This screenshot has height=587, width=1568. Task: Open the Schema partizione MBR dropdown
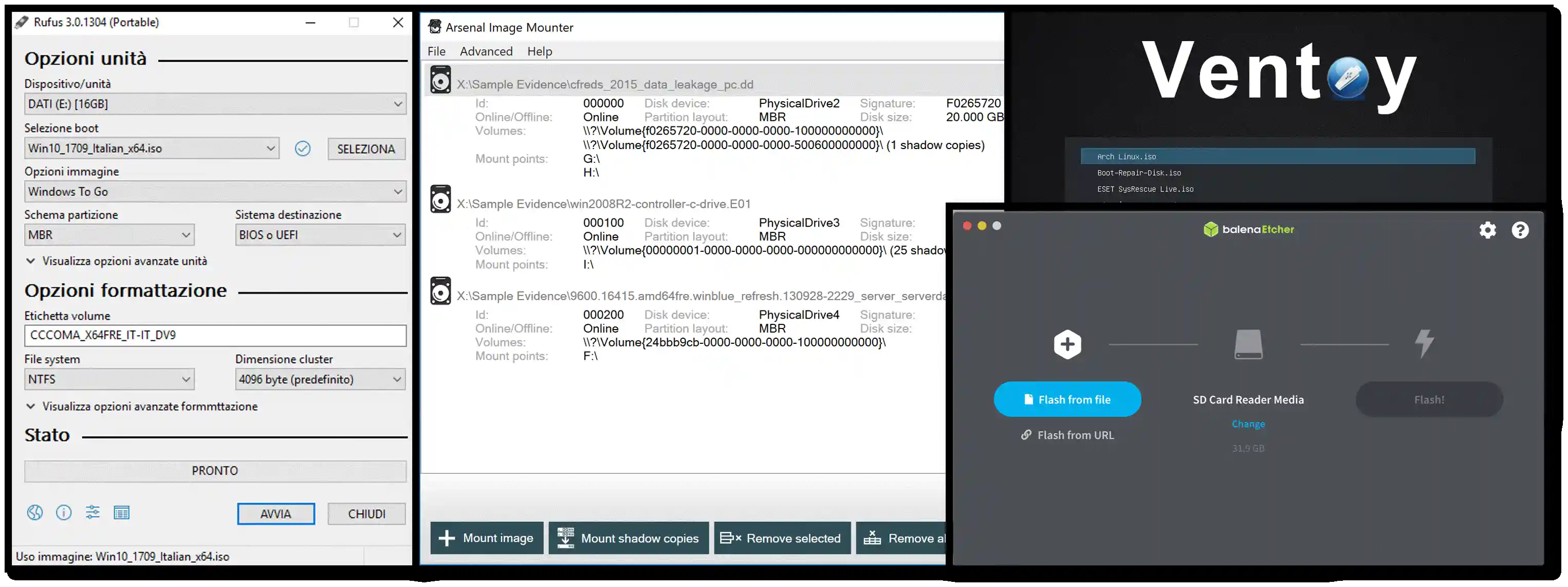[109, 235]
